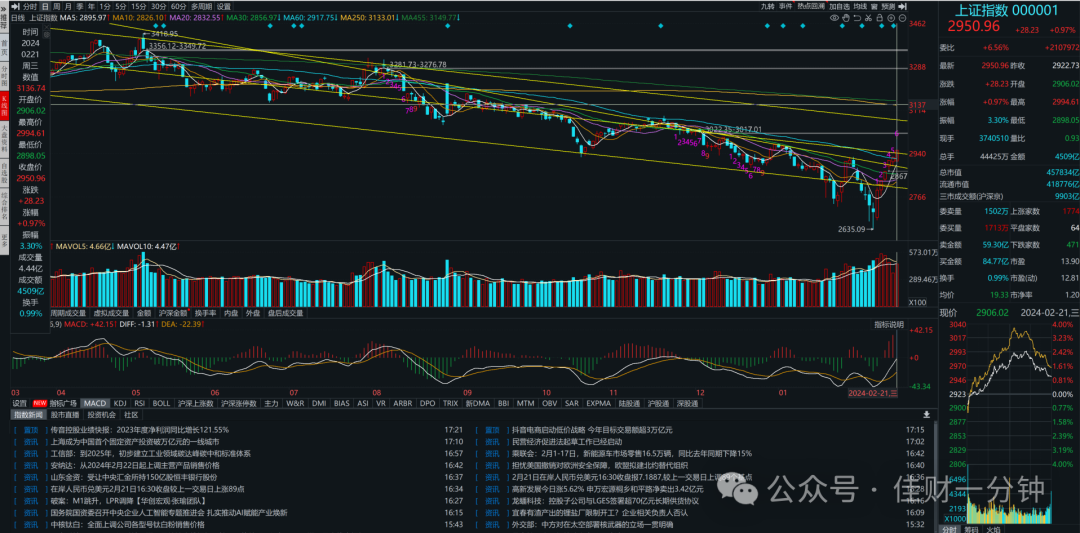Switch volume pane to 内盘

pyautogui.click(x=231, y=313)
